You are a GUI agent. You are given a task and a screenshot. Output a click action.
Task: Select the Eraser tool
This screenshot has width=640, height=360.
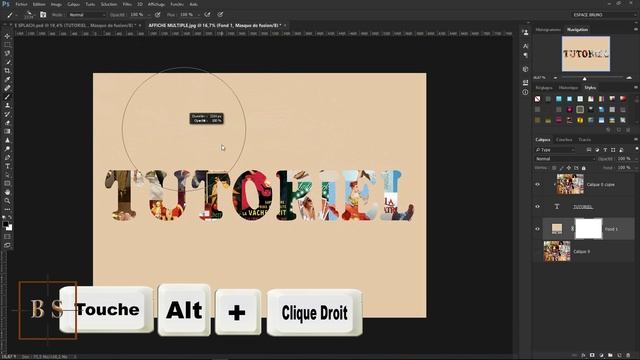tap(7, 123)
